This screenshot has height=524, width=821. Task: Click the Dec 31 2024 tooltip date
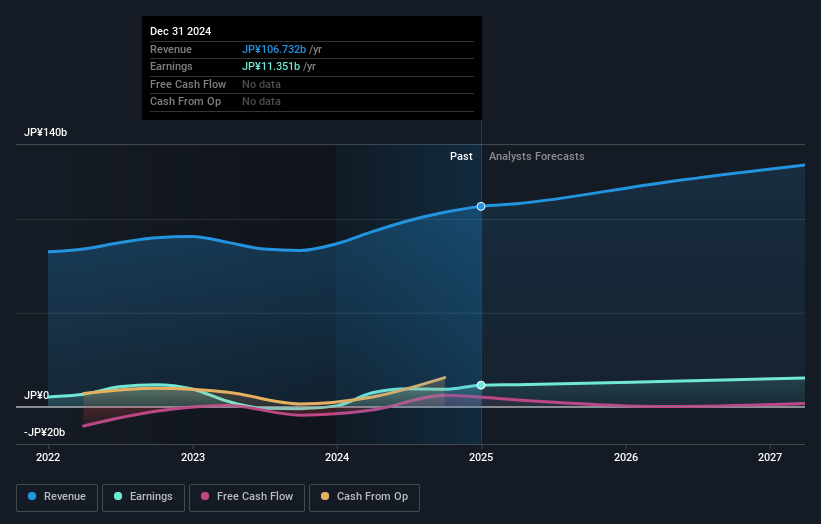(181, 31)
